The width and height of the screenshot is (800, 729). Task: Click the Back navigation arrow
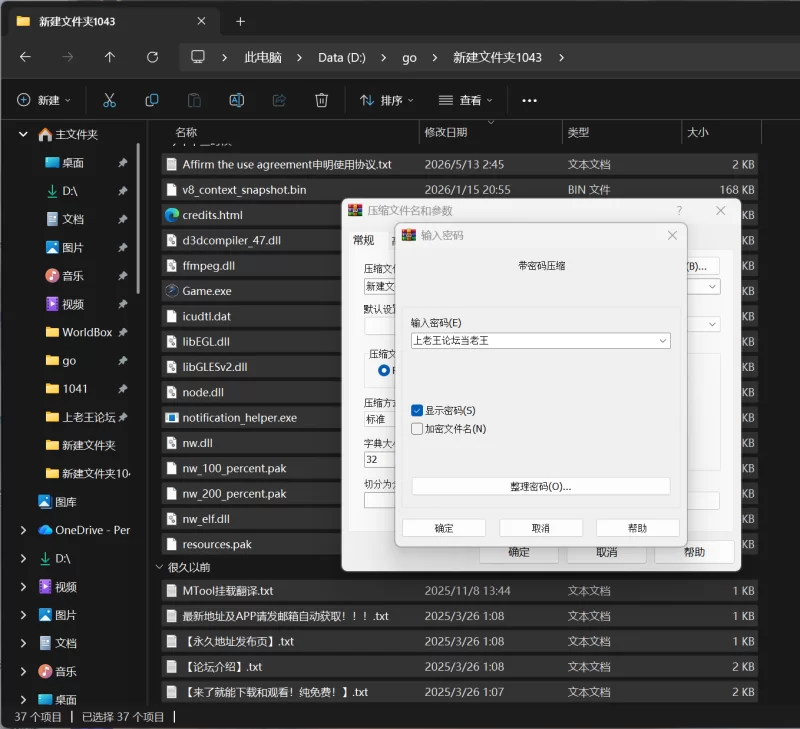[25, 57]
